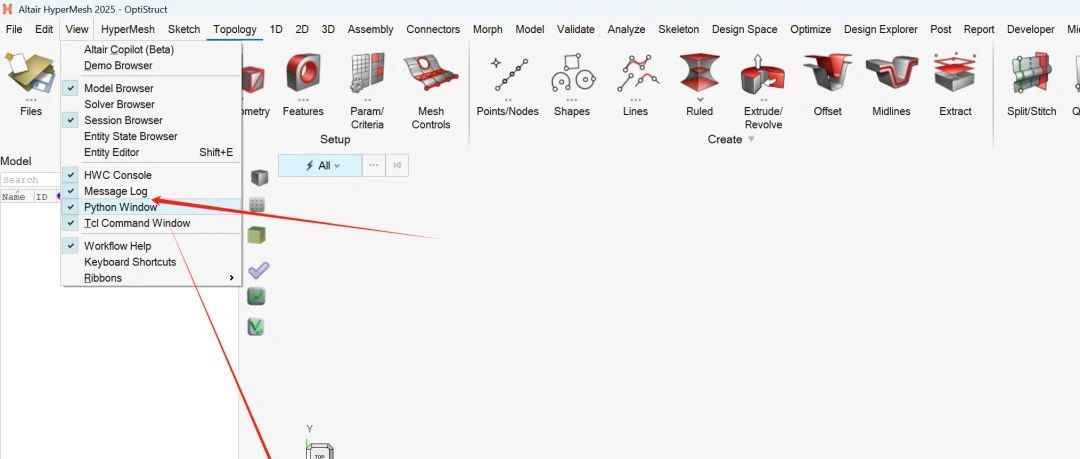The height and width of the screenshot is (459, 1080).
Task: Select the Extract tool icon
Action: click(955, 72)
